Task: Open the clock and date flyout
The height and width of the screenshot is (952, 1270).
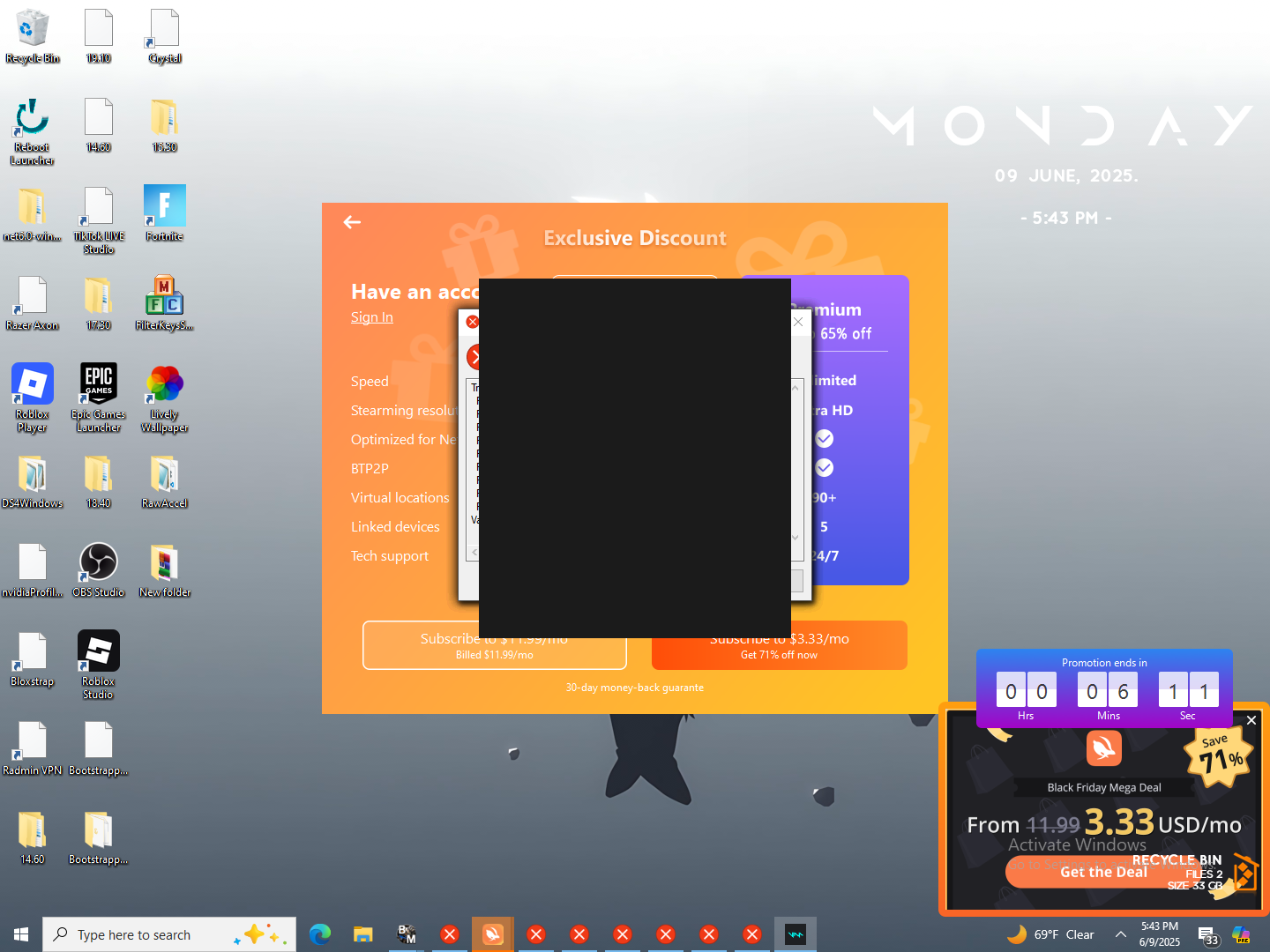Action: click(1160, 934)
